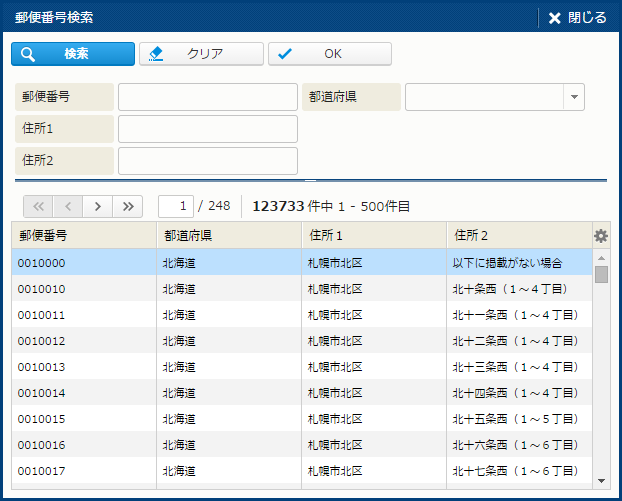
Task: Jump to last page of results
Action: point(127,206)
